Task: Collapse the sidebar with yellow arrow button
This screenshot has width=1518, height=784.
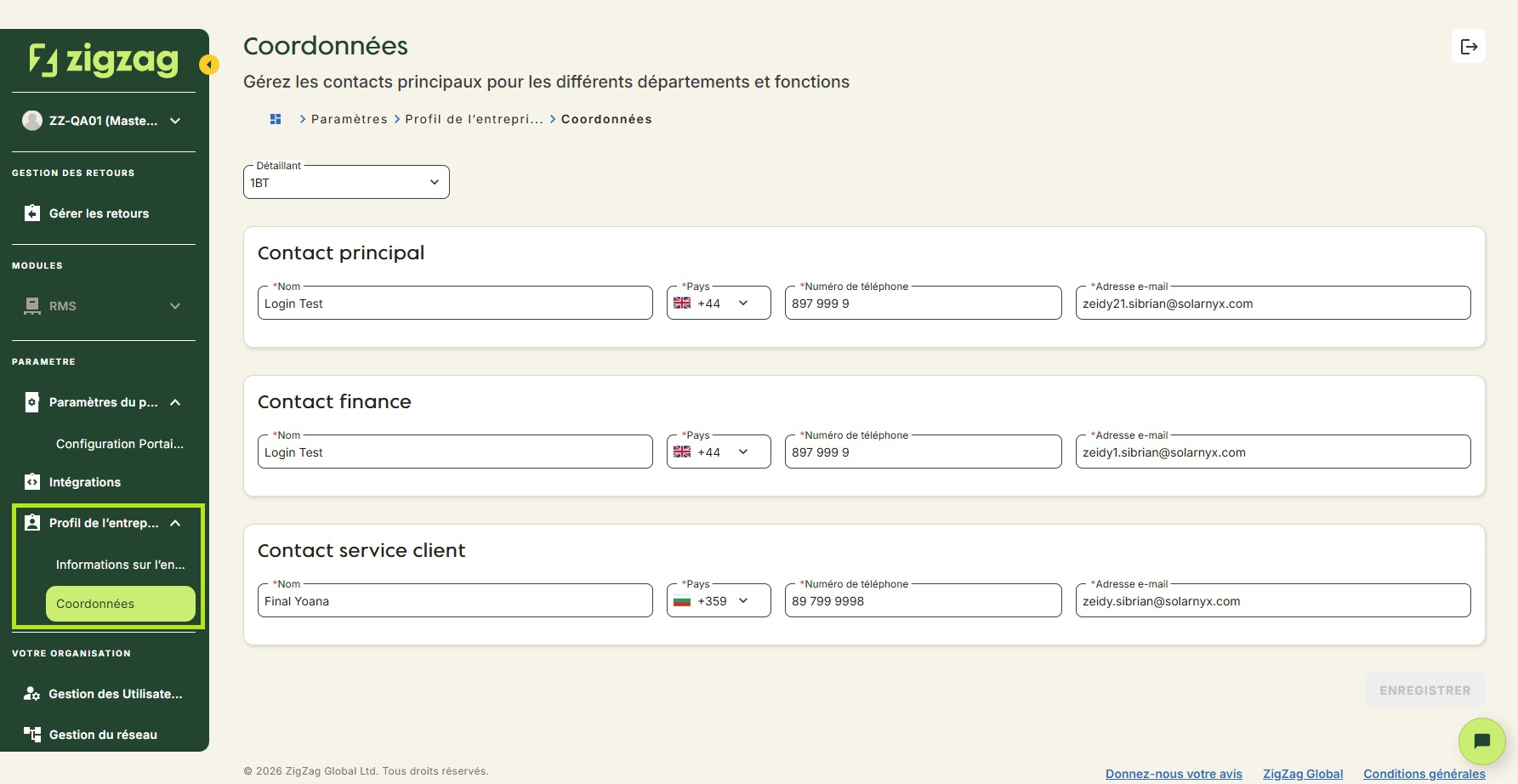Action: [209, 65]
